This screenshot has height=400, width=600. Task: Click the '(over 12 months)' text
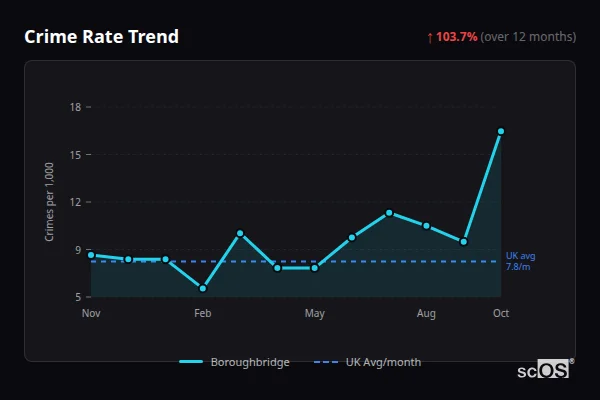click(528, 37)
